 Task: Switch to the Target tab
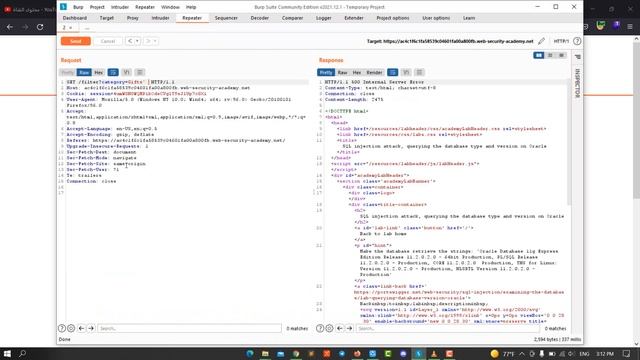pyautogui.click(x=107, y=18)
